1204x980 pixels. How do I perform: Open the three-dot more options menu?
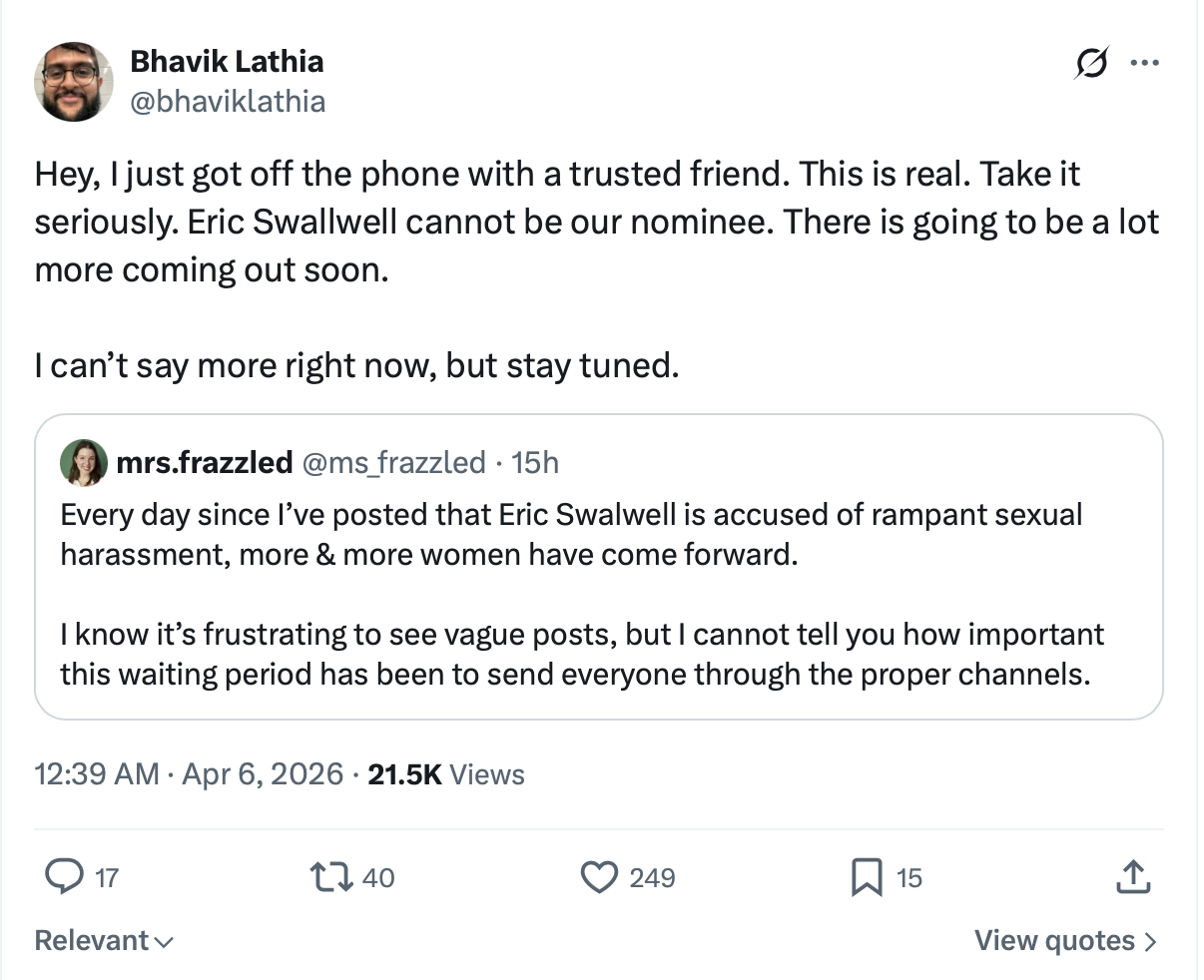click(1144, 64)
